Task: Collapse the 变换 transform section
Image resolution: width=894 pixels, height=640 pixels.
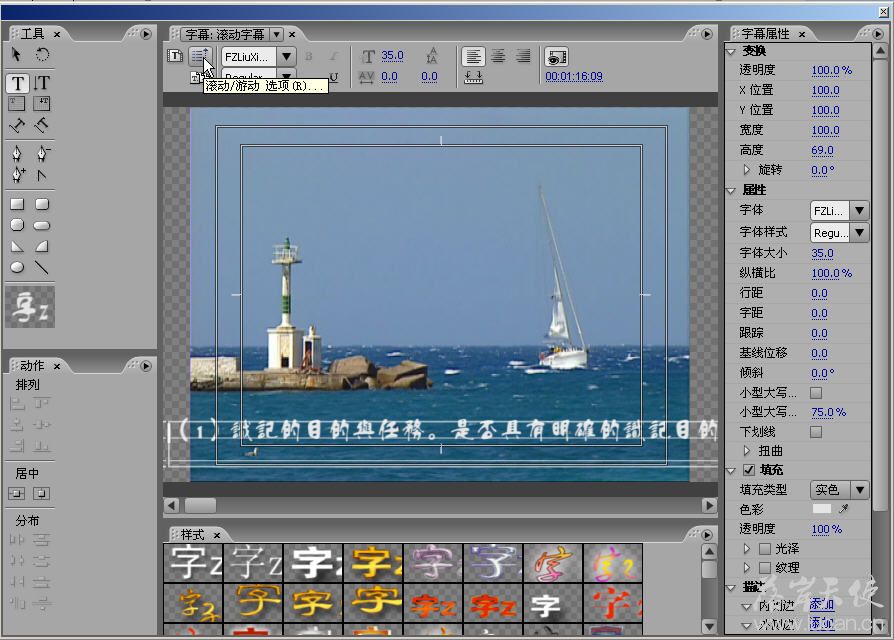Action: 732,51
